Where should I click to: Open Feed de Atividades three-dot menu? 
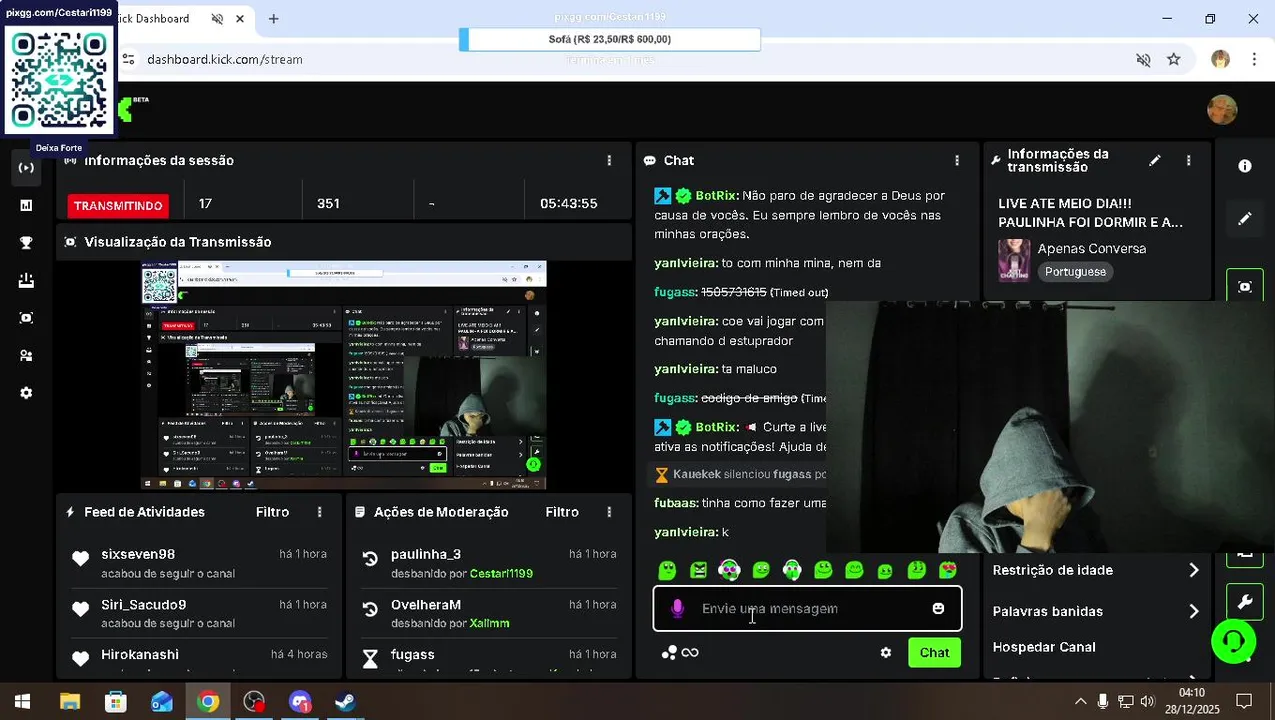[320, 512]
